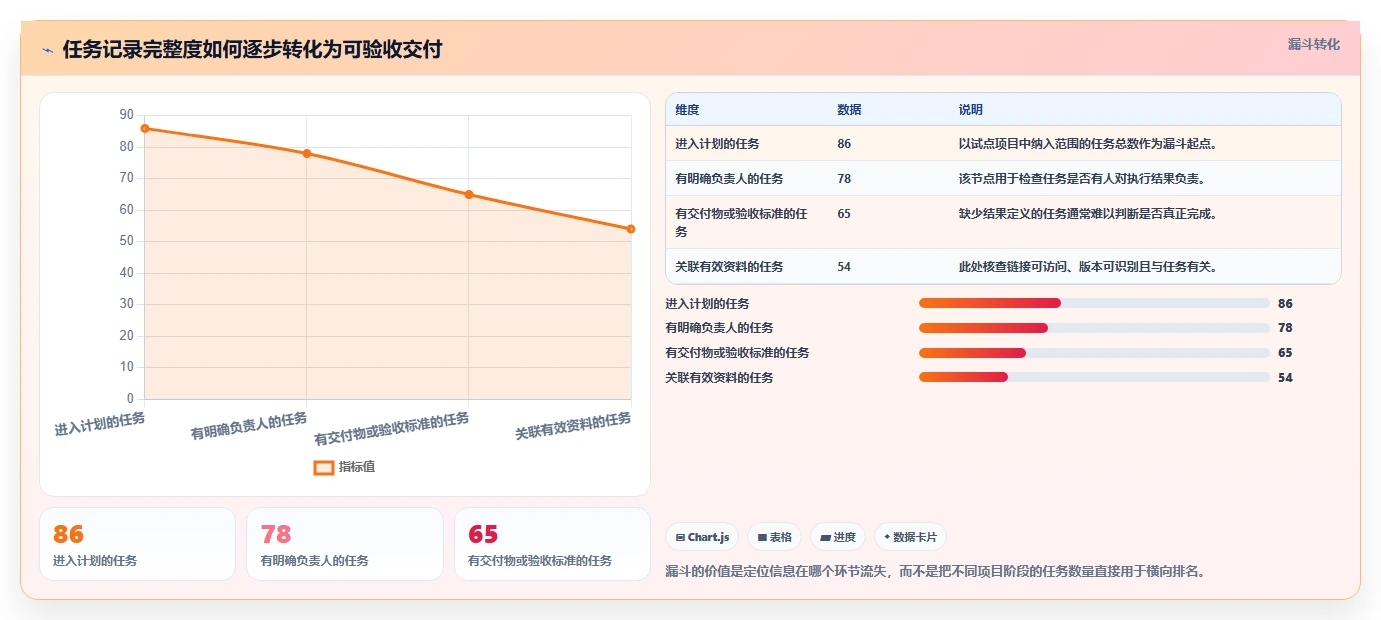Image resolution: width=1381 pixels, height=620 pixels.
Task: Click the 漏斗转化 label in the header
Action: [1313, 44]
